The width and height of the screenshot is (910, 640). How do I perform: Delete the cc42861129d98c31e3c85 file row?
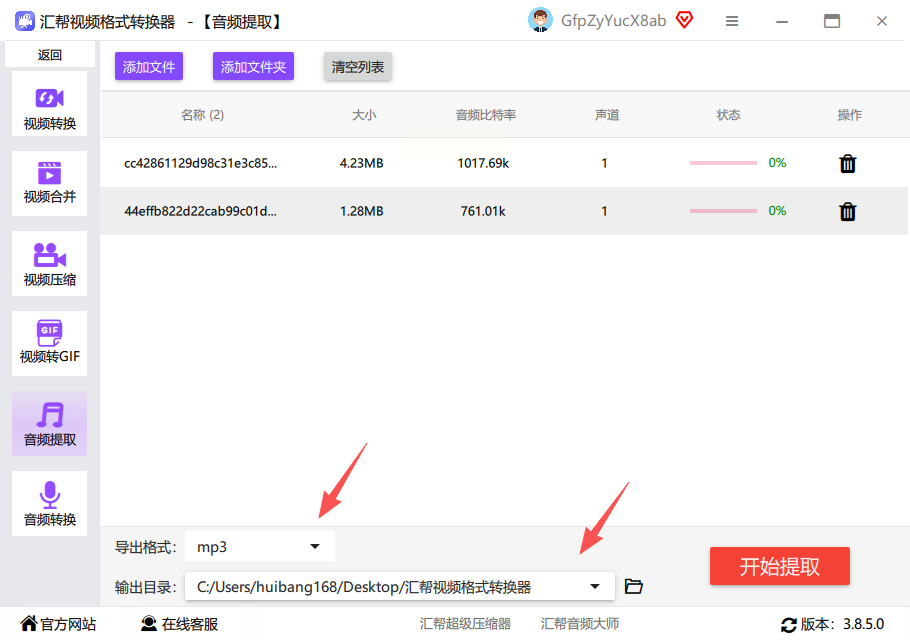[847, 164]
